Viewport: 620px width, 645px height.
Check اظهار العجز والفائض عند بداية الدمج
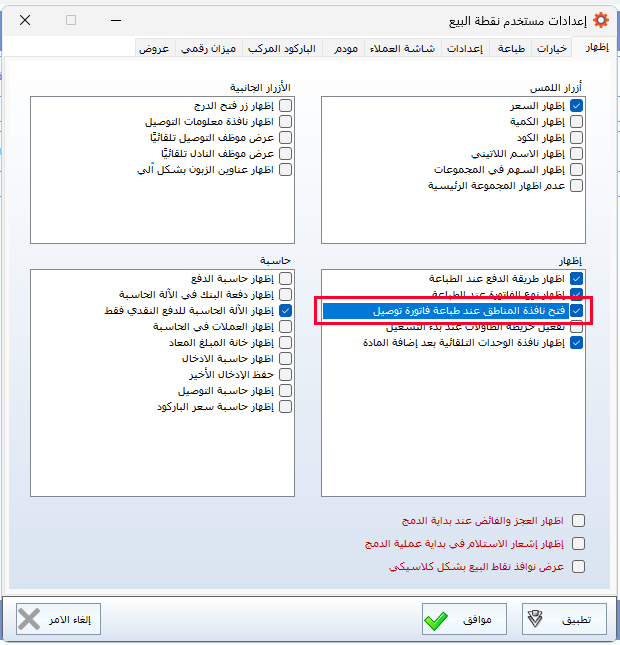pos(577,521)
